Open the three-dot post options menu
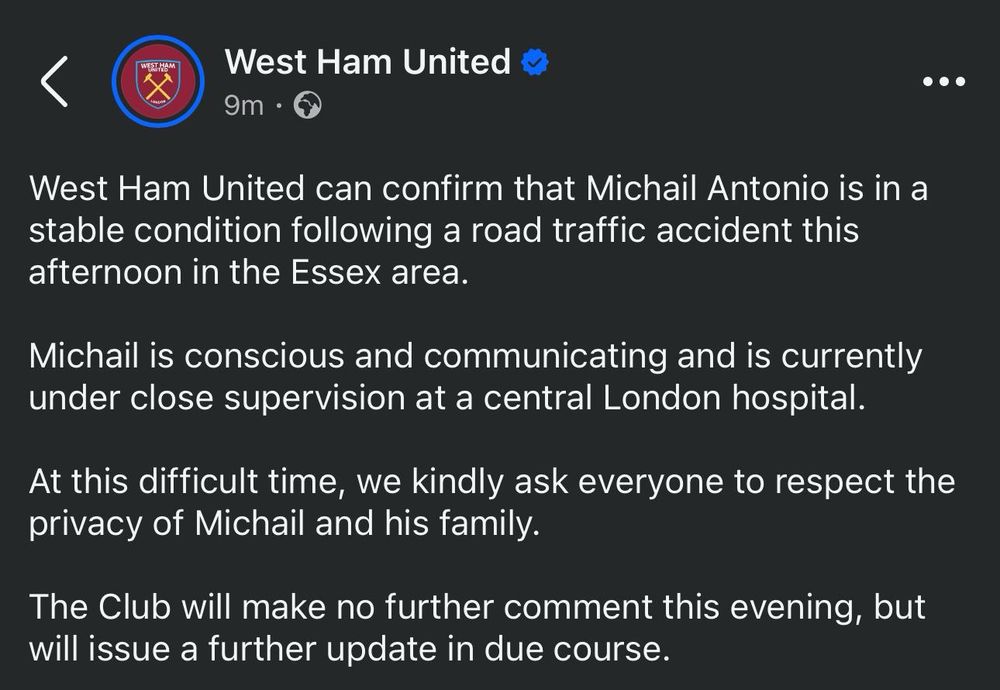The width and height of the screenshot is (1000, 690). coord(945,82)
